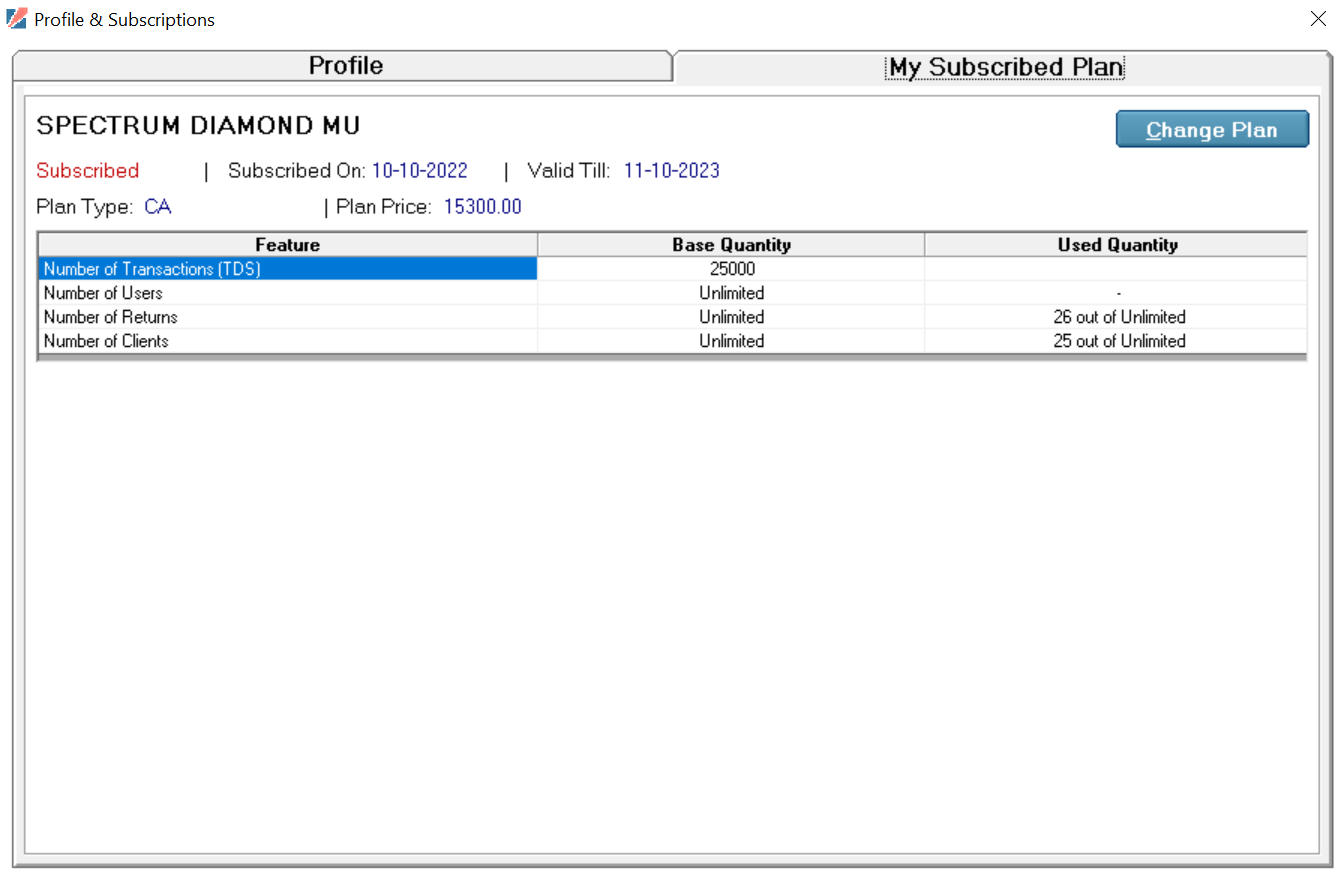The height and width of the screenshot is (870, 1338).
Task: Click the Profile & Subscriptions window title
Action: click(124, 20)
